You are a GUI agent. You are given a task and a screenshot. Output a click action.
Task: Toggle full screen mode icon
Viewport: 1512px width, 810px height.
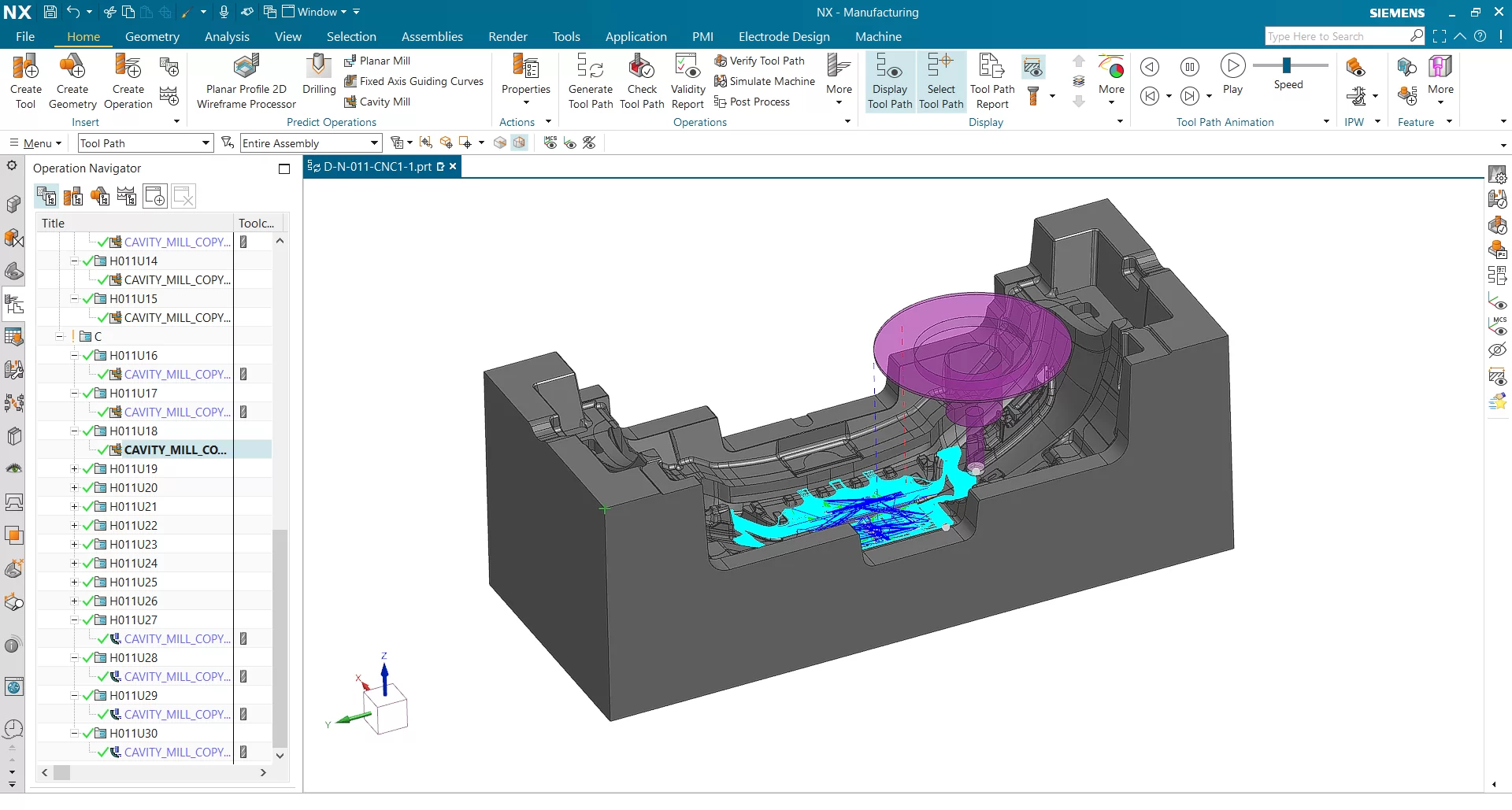(x=1440, y=36)
